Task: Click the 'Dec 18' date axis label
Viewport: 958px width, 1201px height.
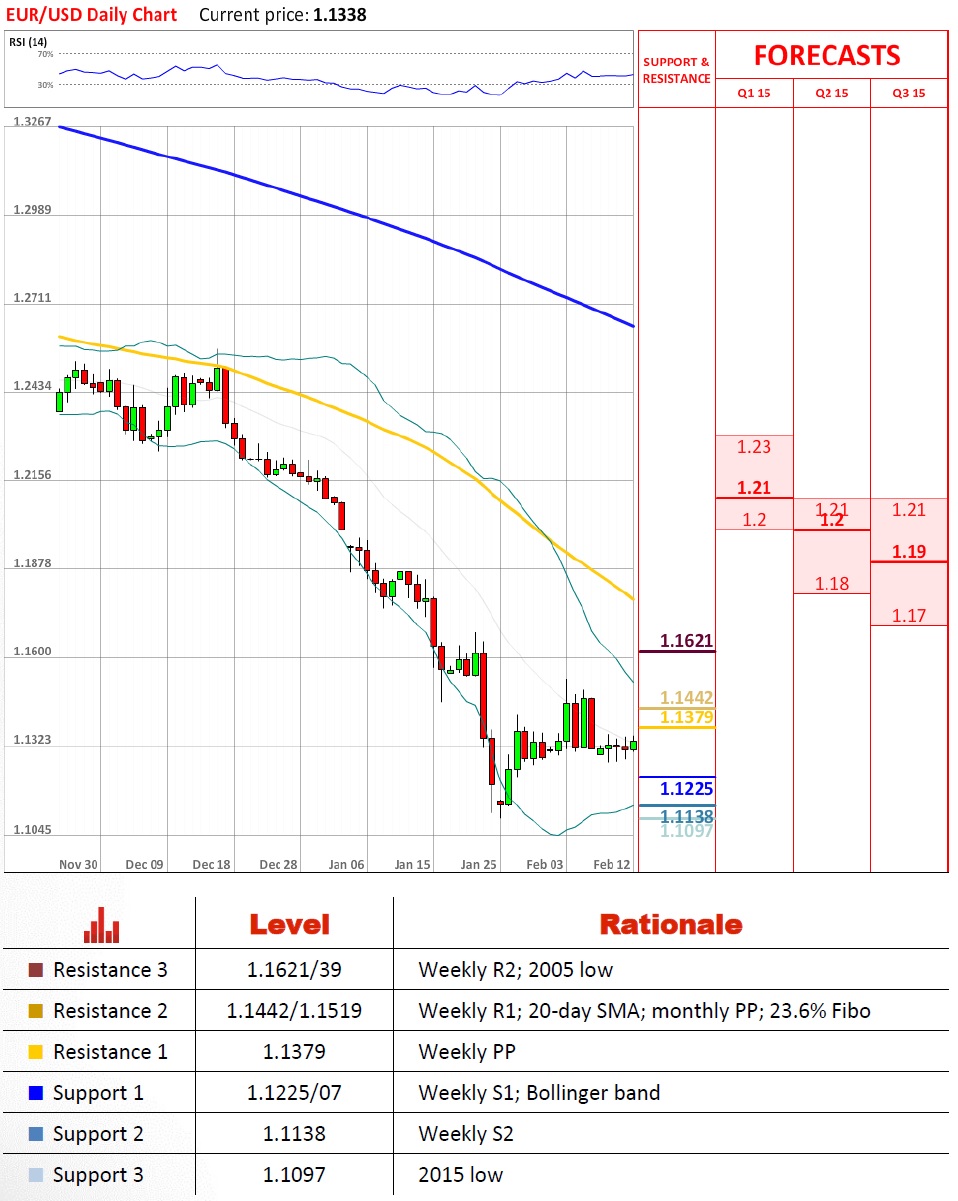Action: pyautogui.click(x=213, y=864)
